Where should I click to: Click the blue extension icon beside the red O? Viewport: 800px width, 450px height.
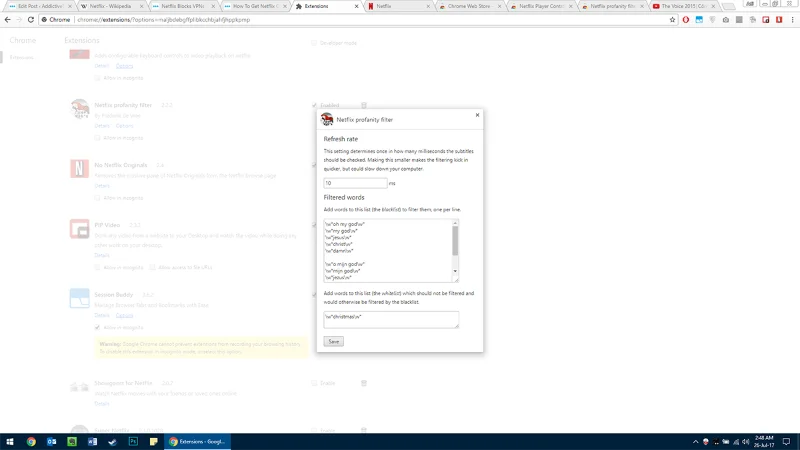[699, 19]
